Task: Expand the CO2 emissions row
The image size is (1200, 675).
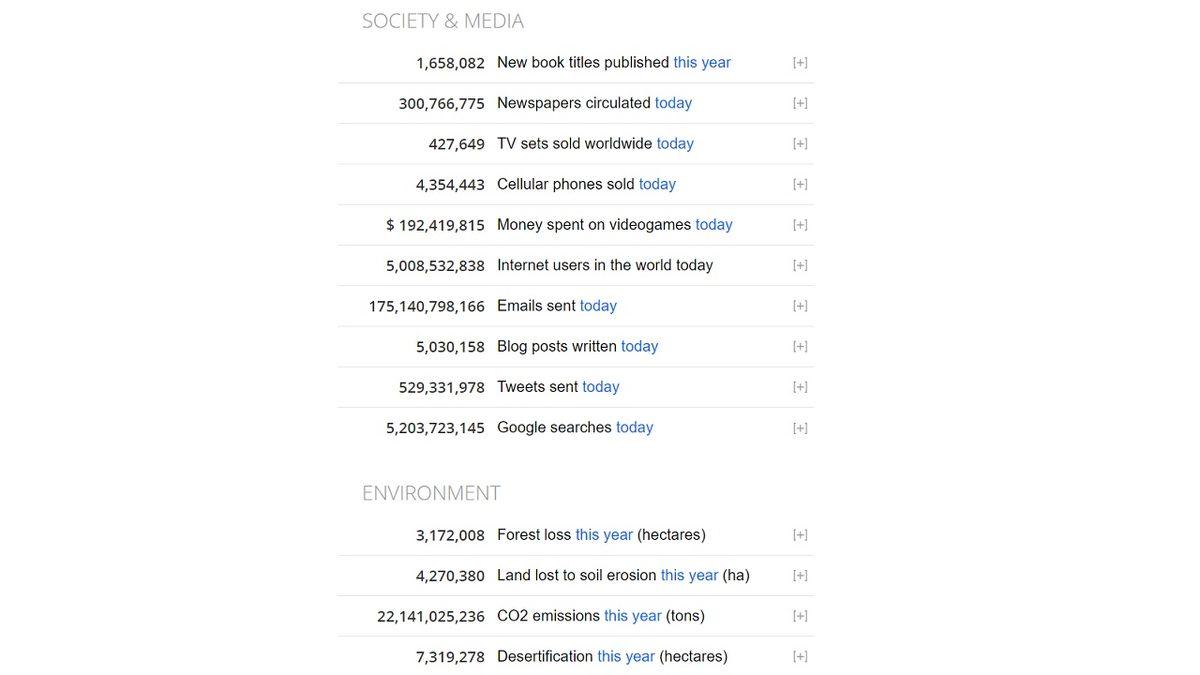Action: click(x=800, y=616)
